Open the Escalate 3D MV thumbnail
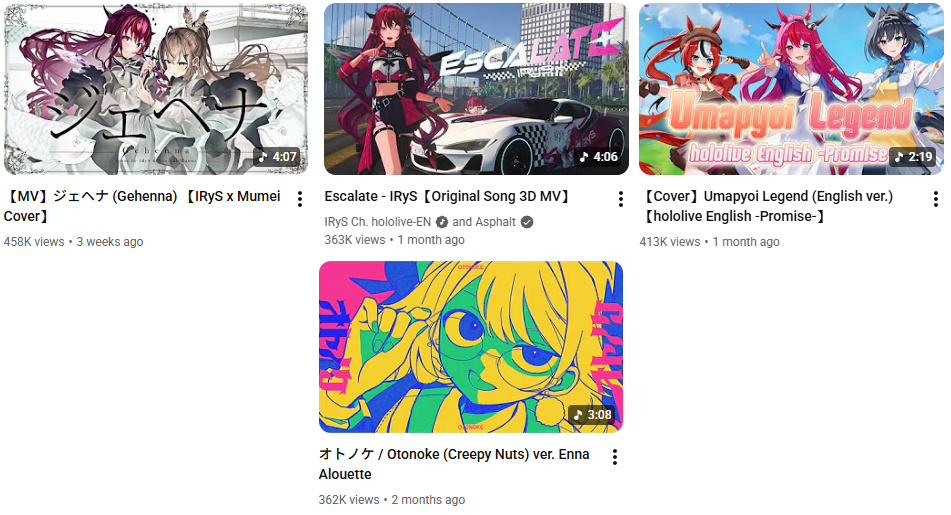The image size is (951, 515). 476,89
